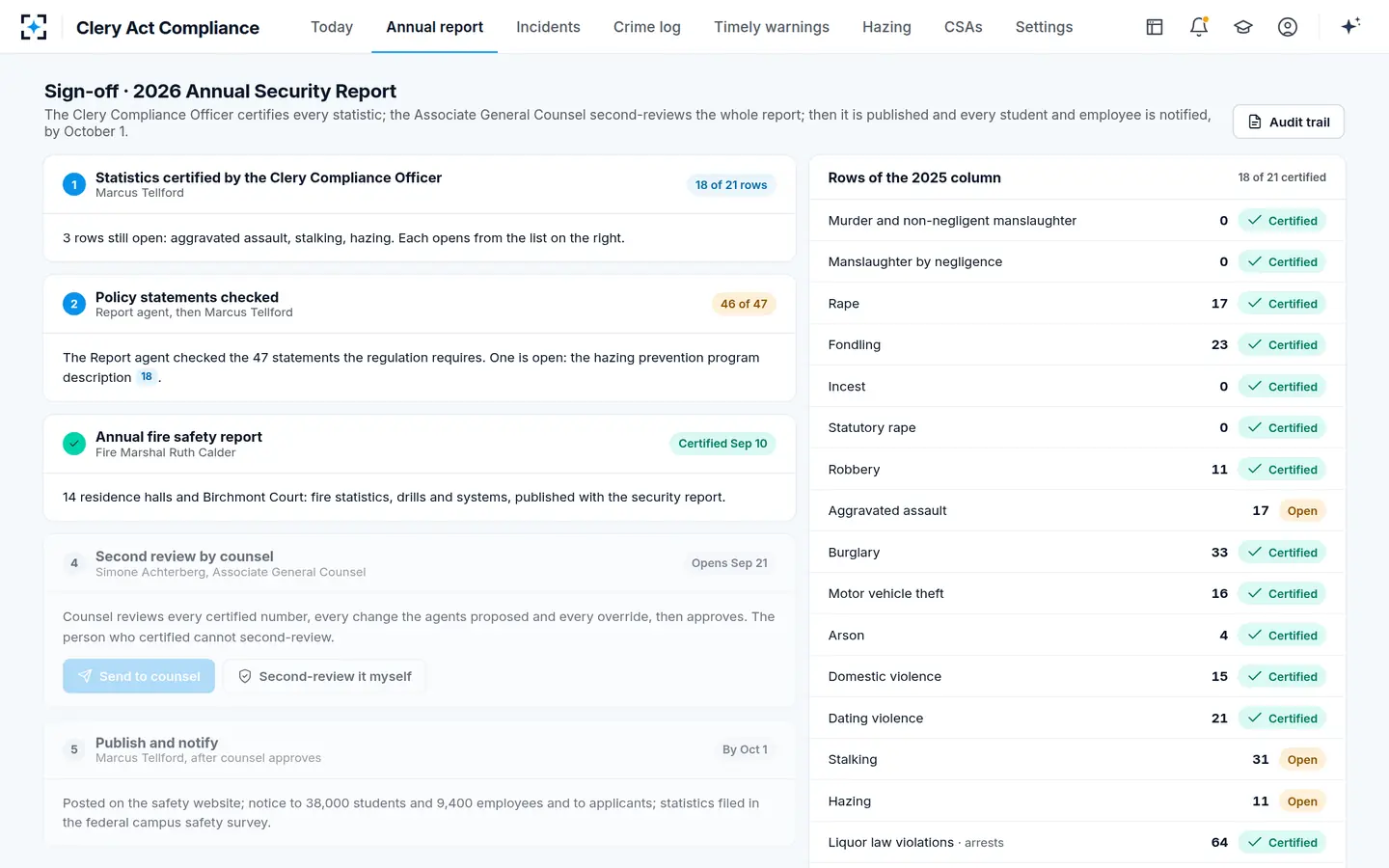Click the 18 of 21 rows badge
The height and width of the screenshot is (868, 1389).
click(x=731, y=185)
